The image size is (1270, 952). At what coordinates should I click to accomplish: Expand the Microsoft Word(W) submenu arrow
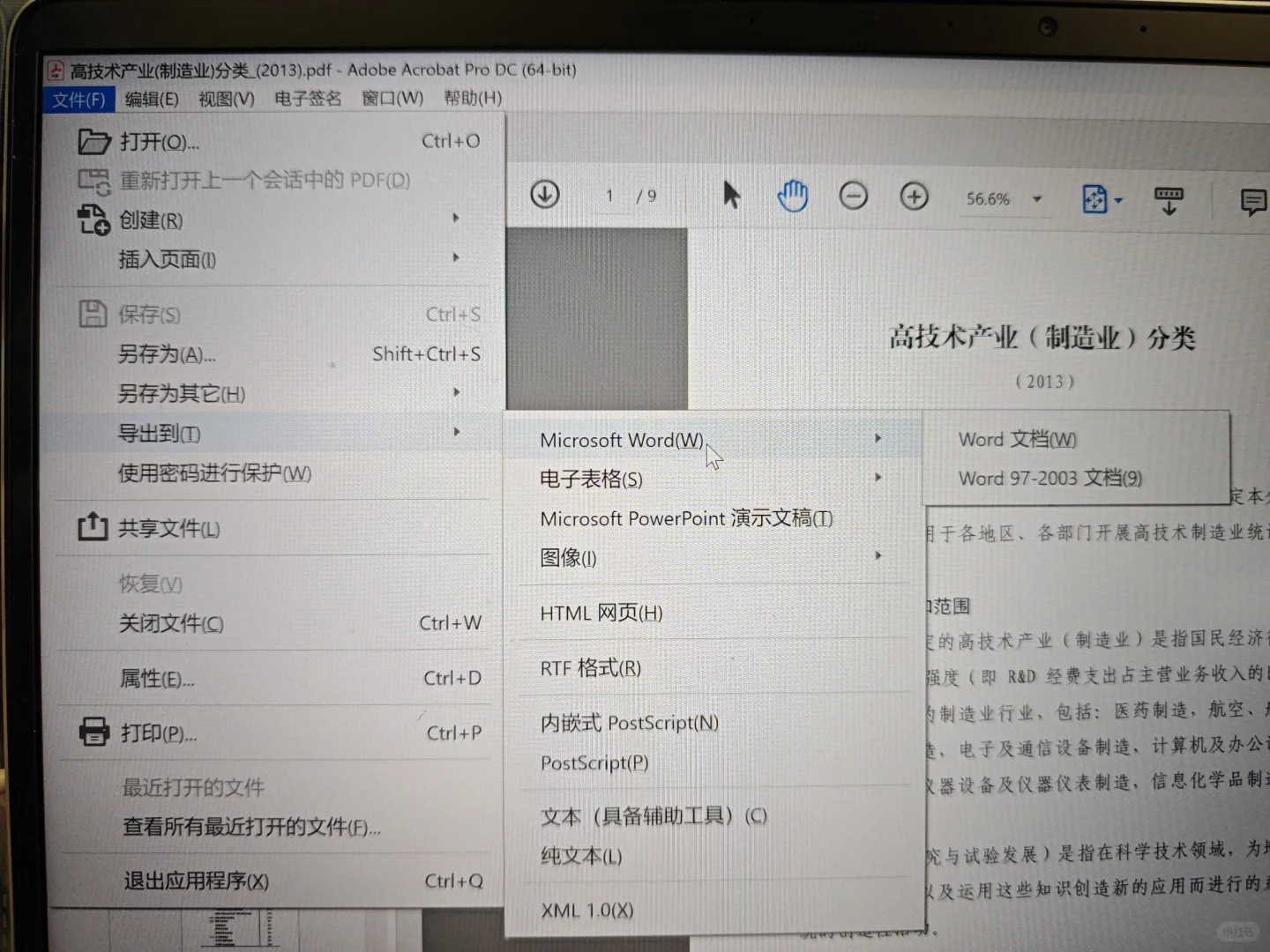click(878, 438)
